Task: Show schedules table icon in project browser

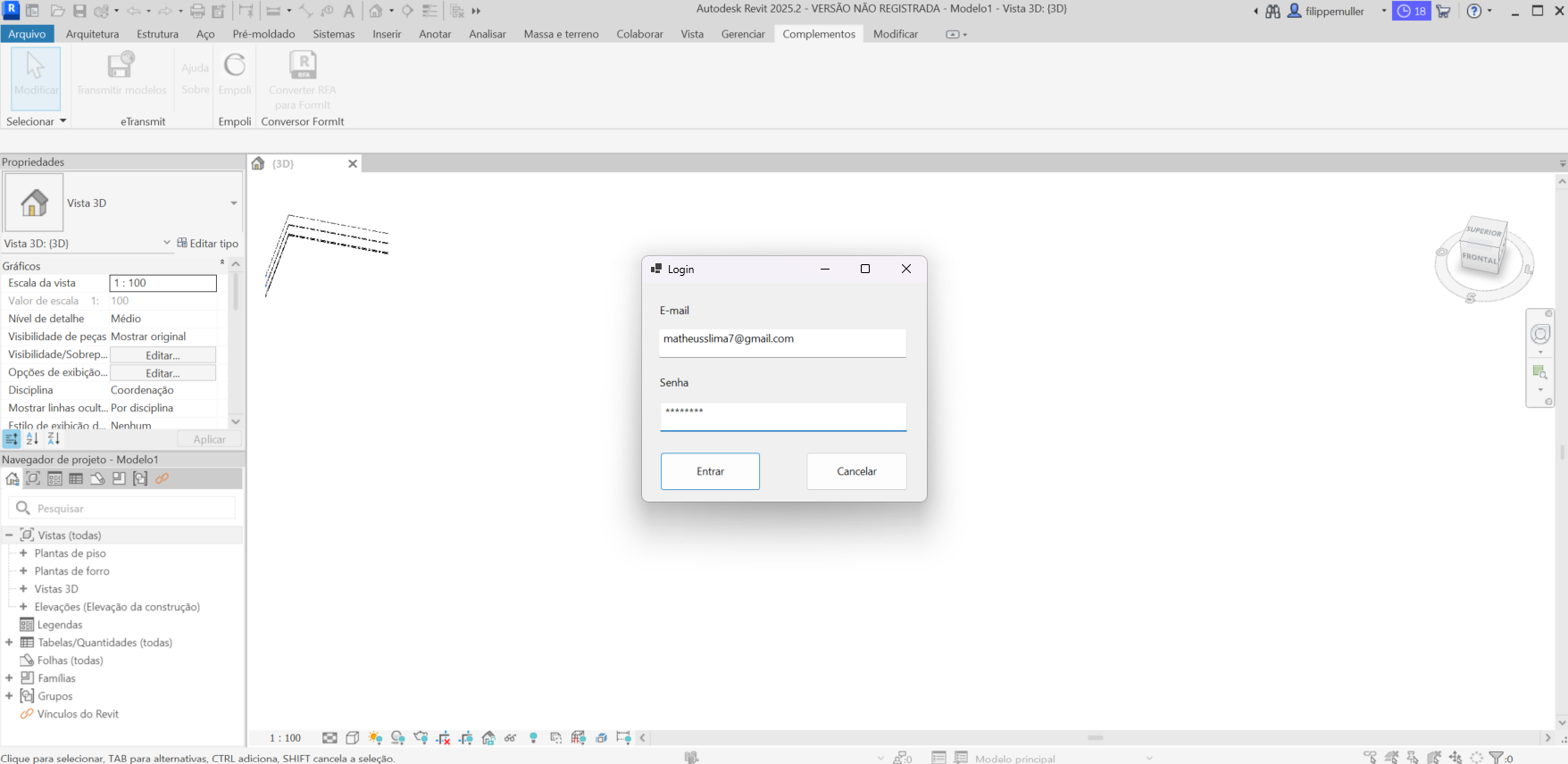Action: (76, 478)
